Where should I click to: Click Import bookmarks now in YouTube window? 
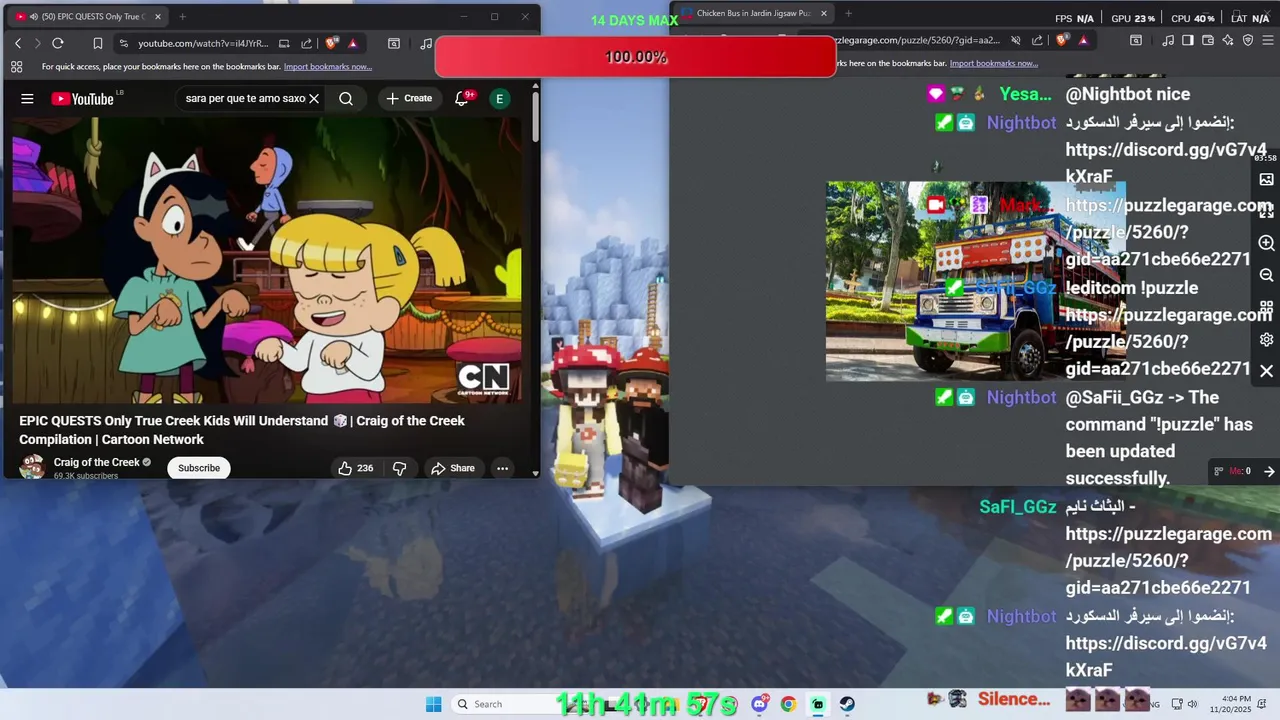coord(328,67)
